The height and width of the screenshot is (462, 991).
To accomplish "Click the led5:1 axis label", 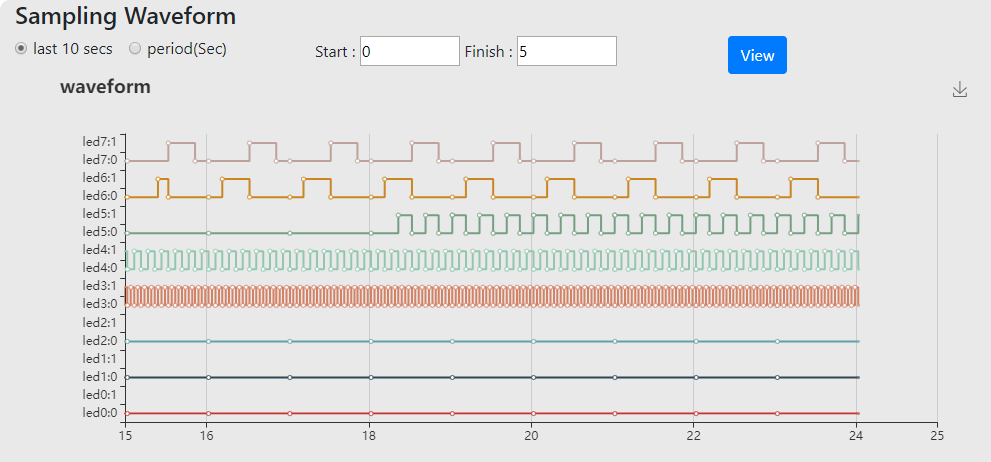I will click(x=99, y=214).
